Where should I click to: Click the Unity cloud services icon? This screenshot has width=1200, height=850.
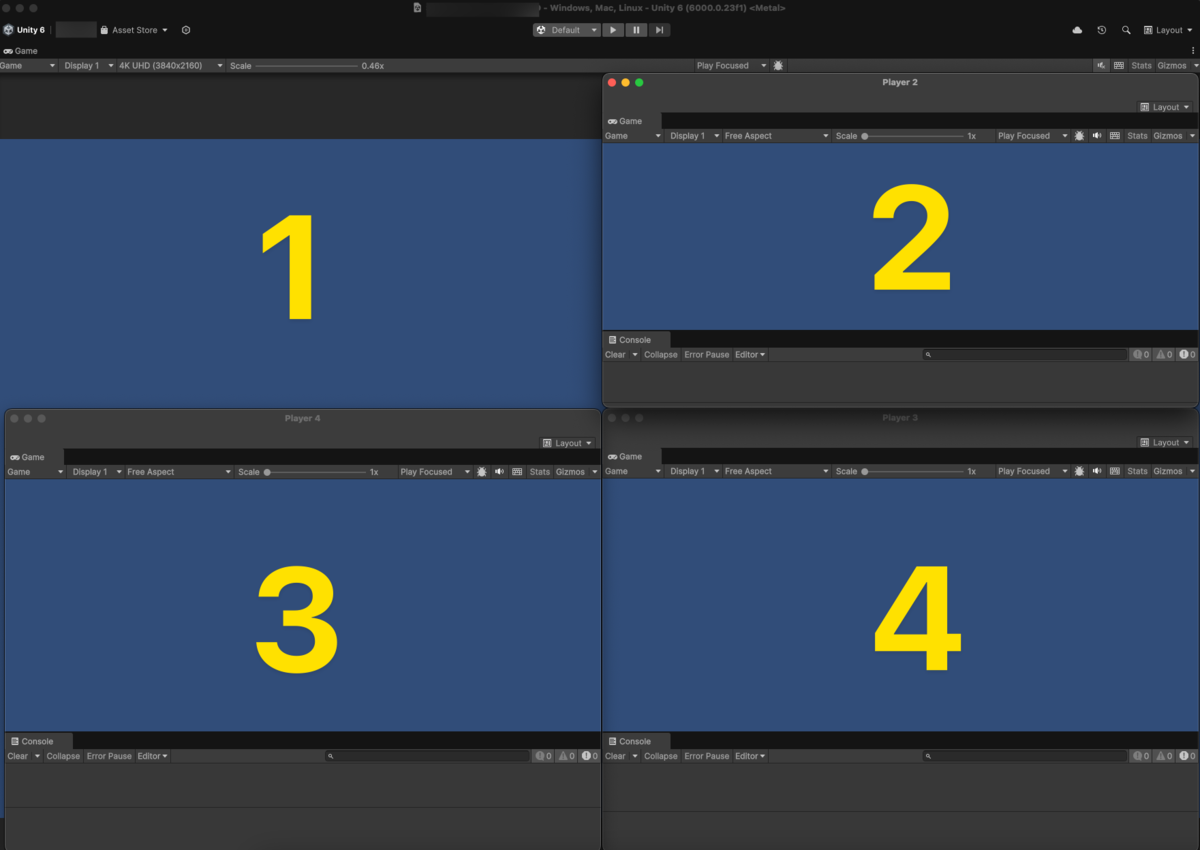(1077, 30)
